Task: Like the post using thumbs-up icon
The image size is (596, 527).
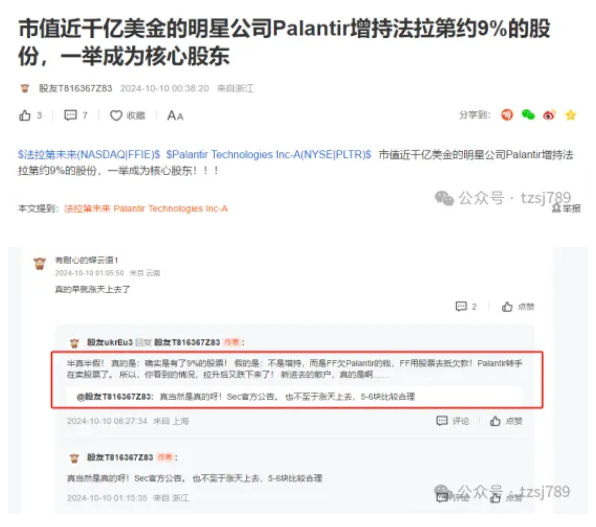Action: tap(25, 115)
